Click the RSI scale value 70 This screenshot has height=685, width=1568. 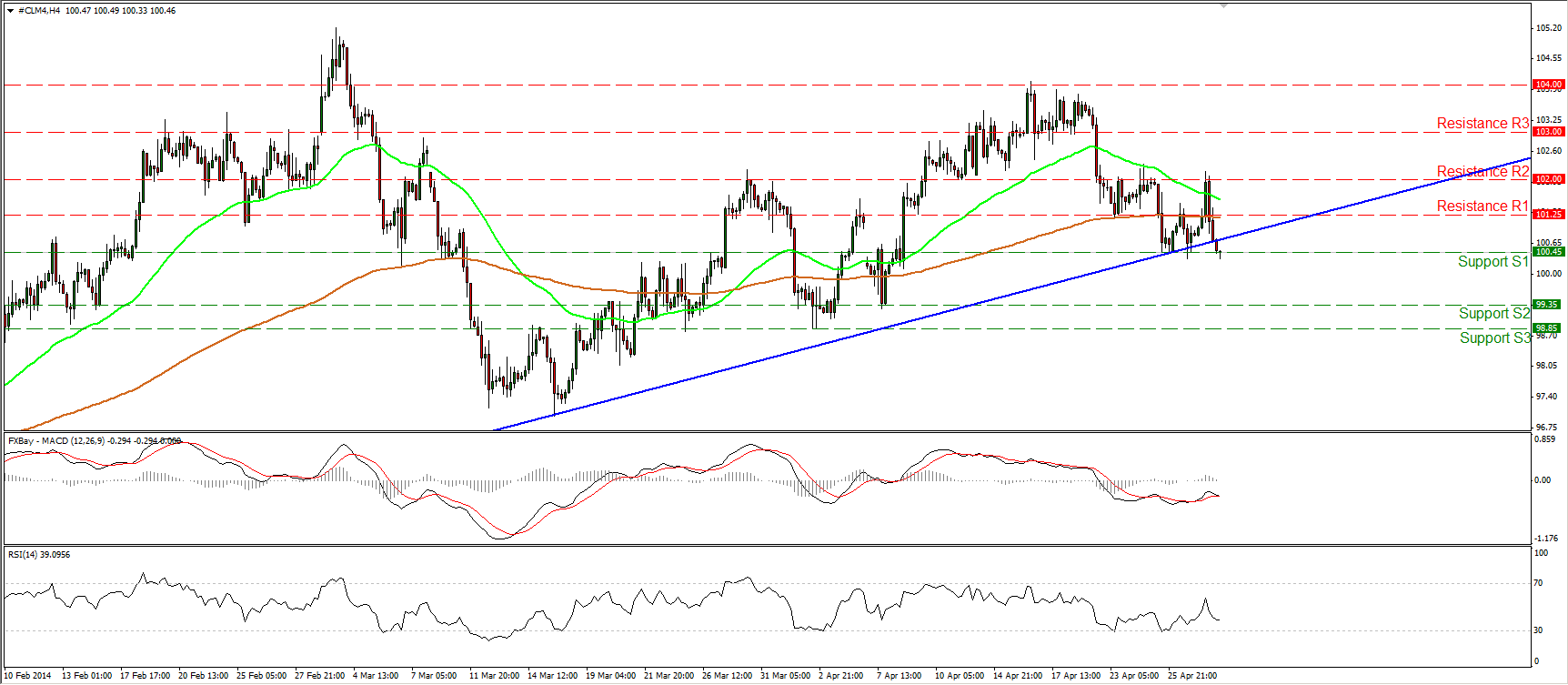click(x=1539, y=583)
